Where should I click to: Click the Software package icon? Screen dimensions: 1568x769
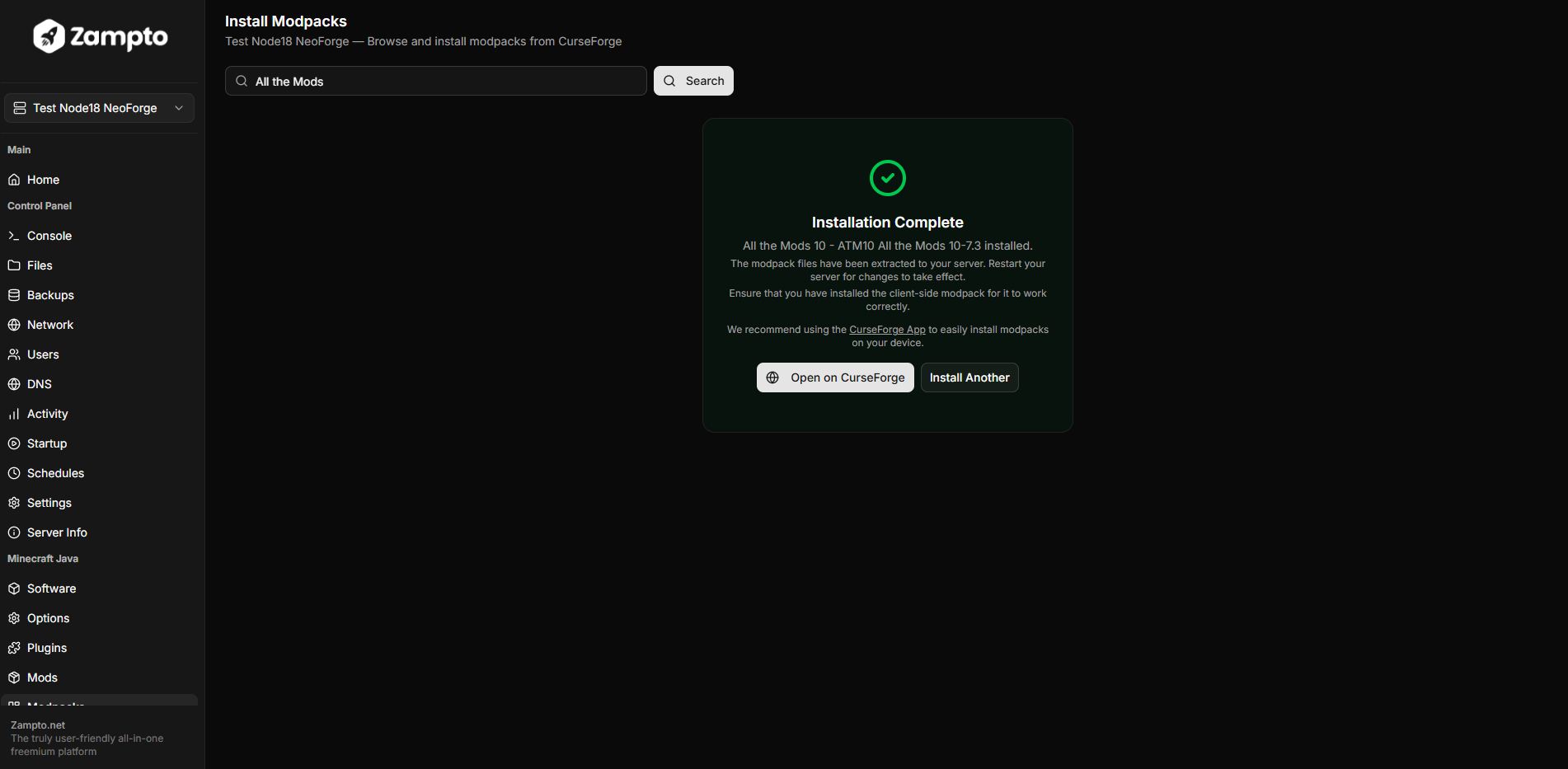click(14, 588)
